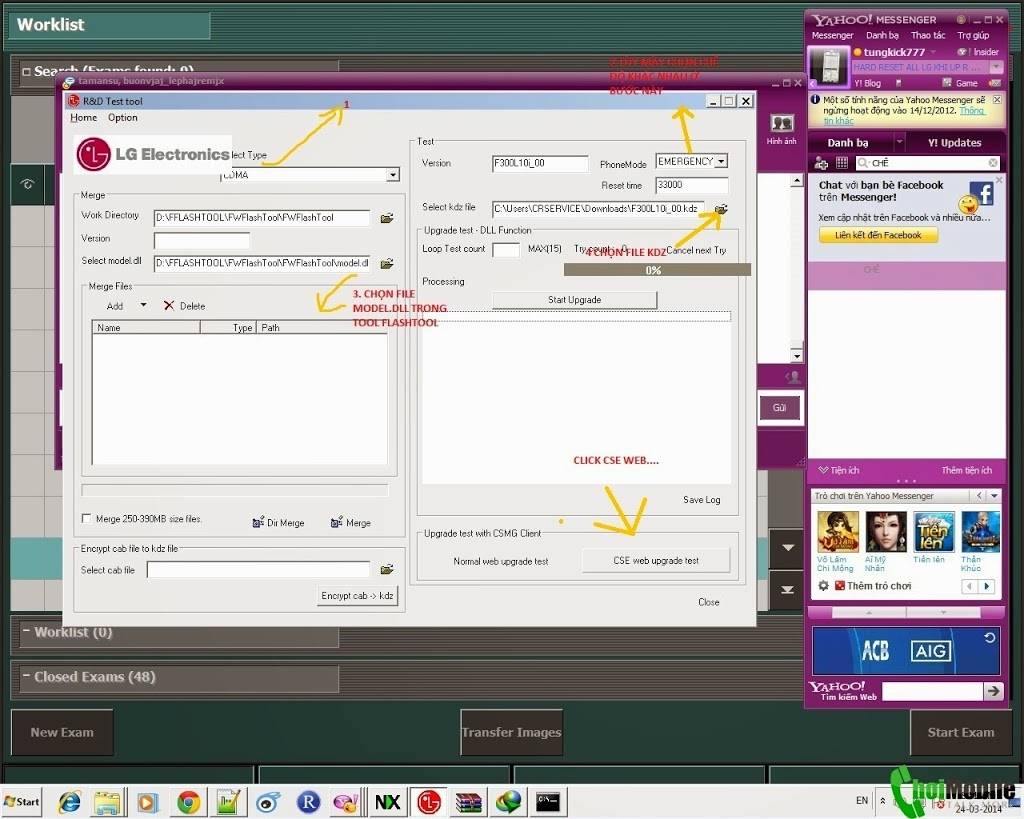Switch to the LG R&D Test tool taskbar icon
The height and width of the screenshot is (819, 1024).
coord(429,801)
